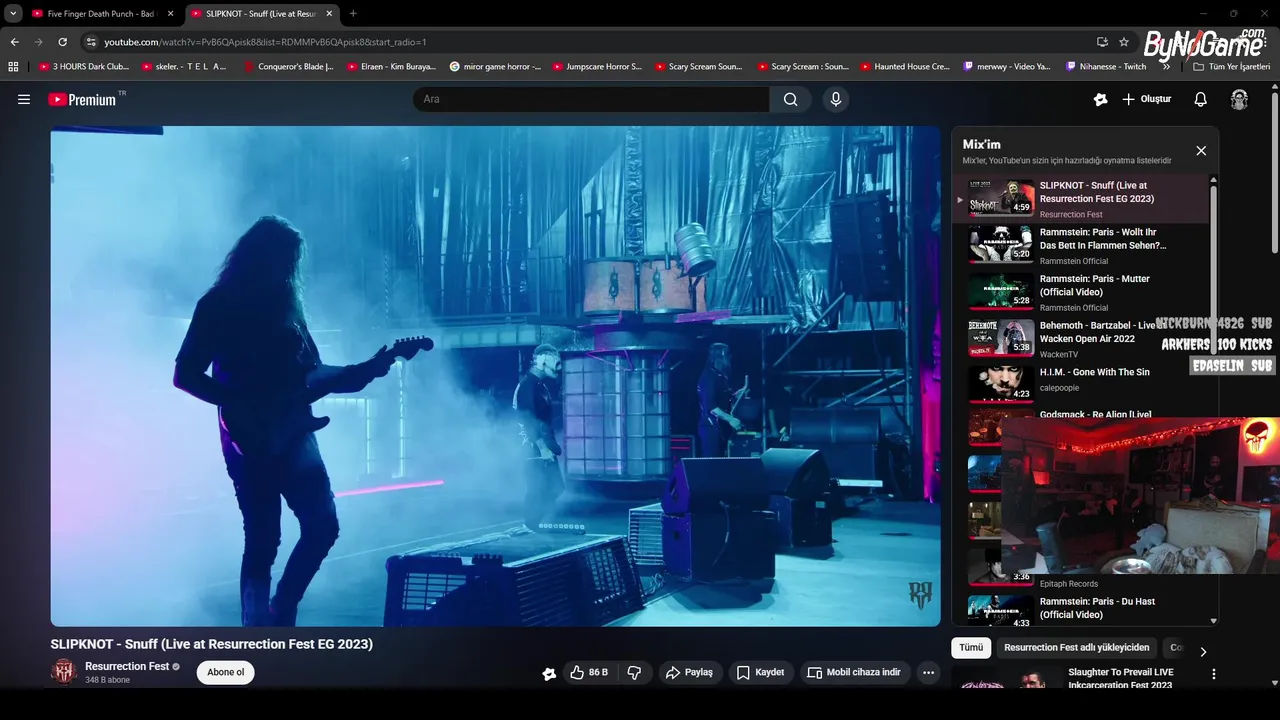Close the Mix'im playlist panel
Viewport: 1280px width, 720px height.
(x=1201, y=151)
